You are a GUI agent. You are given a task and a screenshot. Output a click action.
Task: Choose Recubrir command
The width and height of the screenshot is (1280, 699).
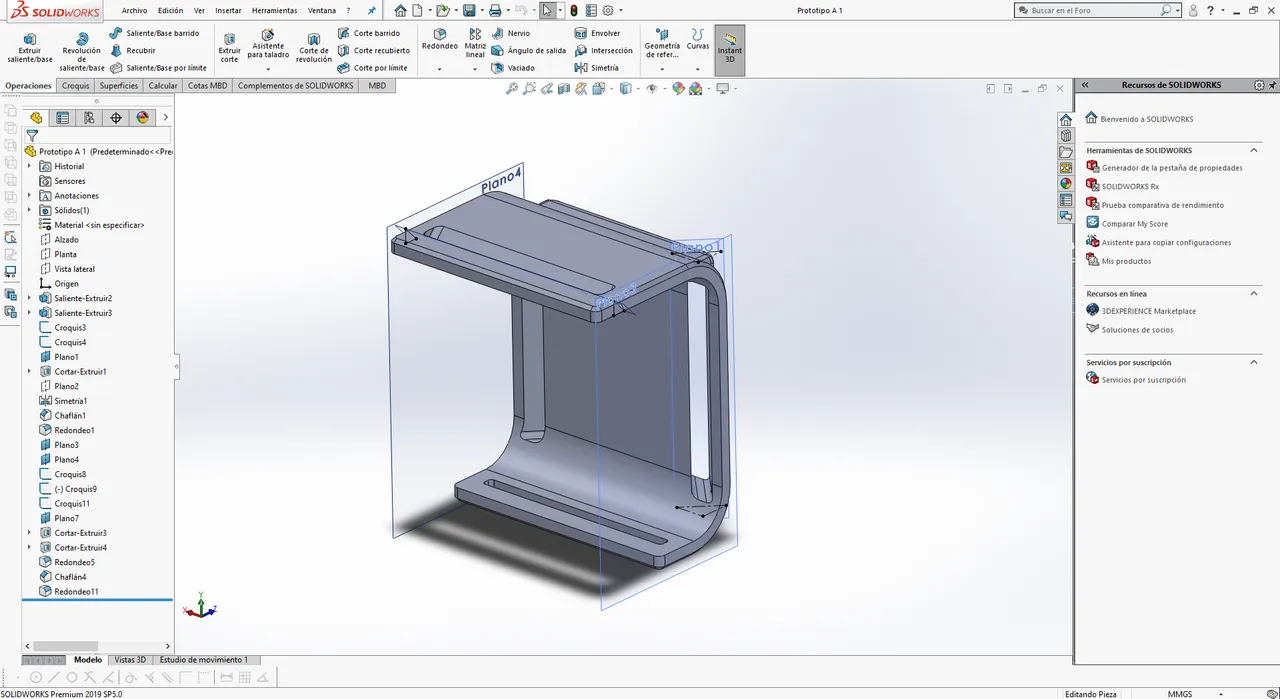pyautogui.click(x=132, y=50)
